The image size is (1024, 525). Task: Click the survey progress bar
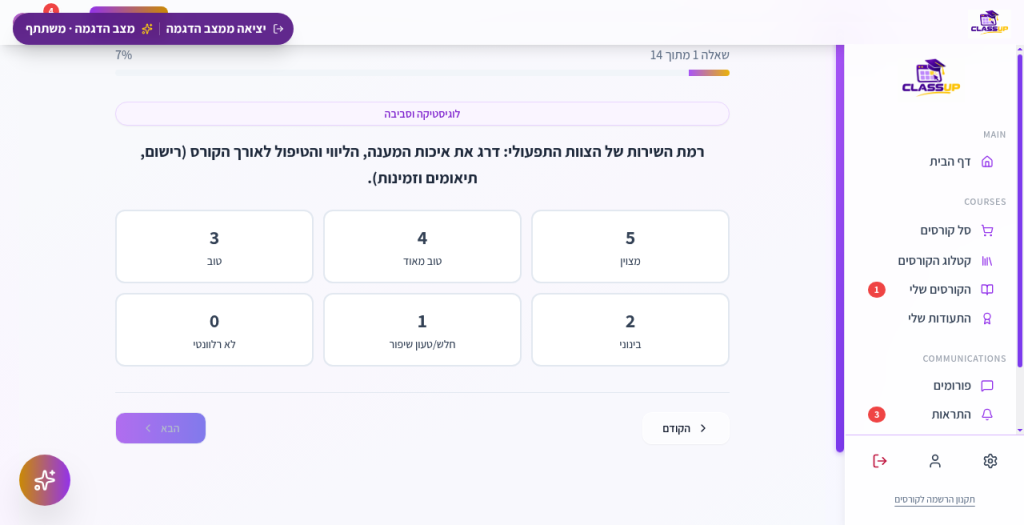pos(423,73)
